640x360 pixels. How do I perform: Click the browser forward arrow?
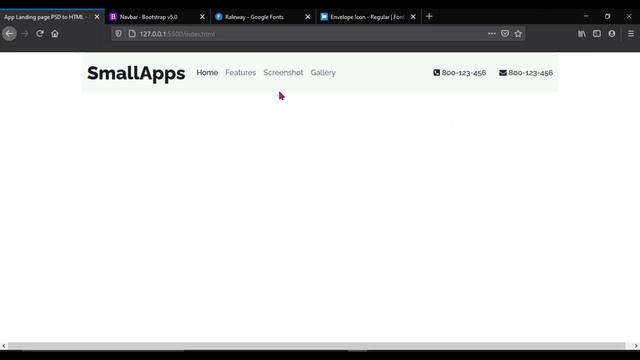click(24, 34)
